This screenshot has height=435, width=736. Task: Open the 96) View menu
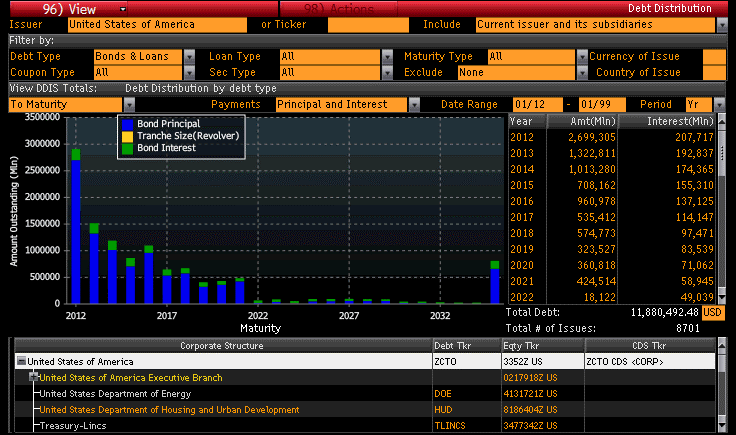click(x=69, y=9)
